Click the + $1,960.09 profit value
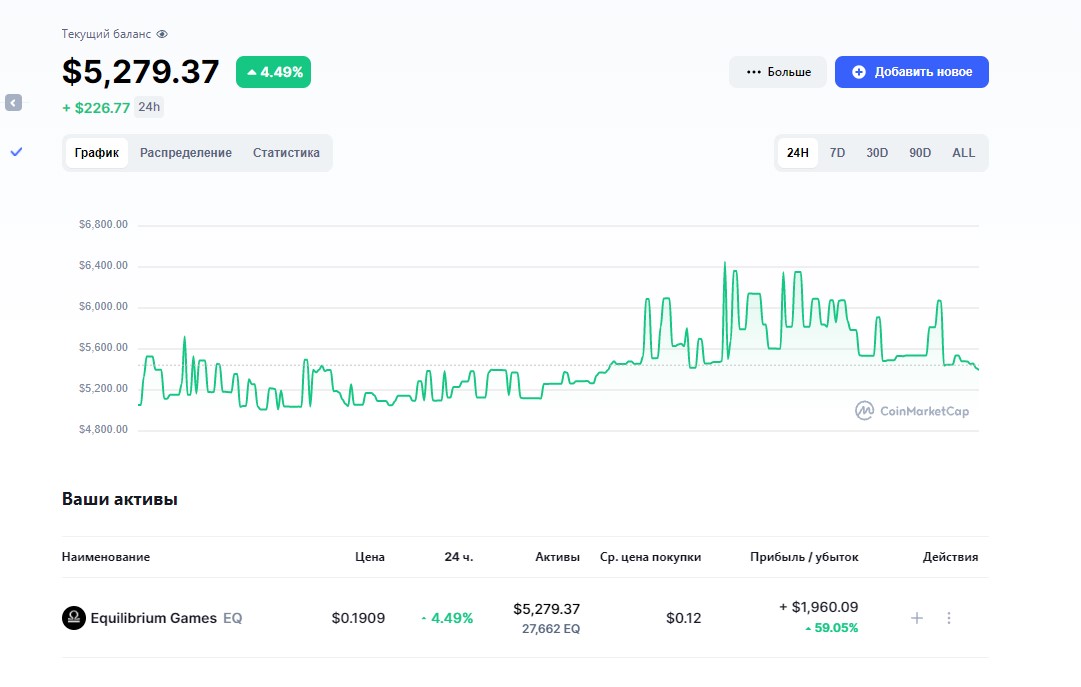1081x687 pixels. [x=818, y=607]
